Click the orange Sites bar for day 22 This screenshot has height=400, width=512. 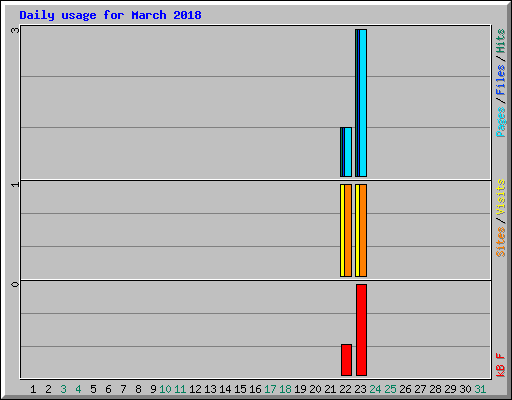pyautogui.click(x=348, y=230)
